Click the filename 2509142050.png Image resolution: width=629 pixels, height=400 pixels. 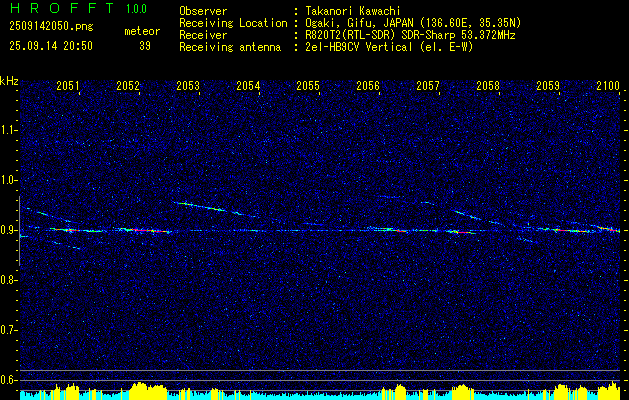(x=51, y=27)
